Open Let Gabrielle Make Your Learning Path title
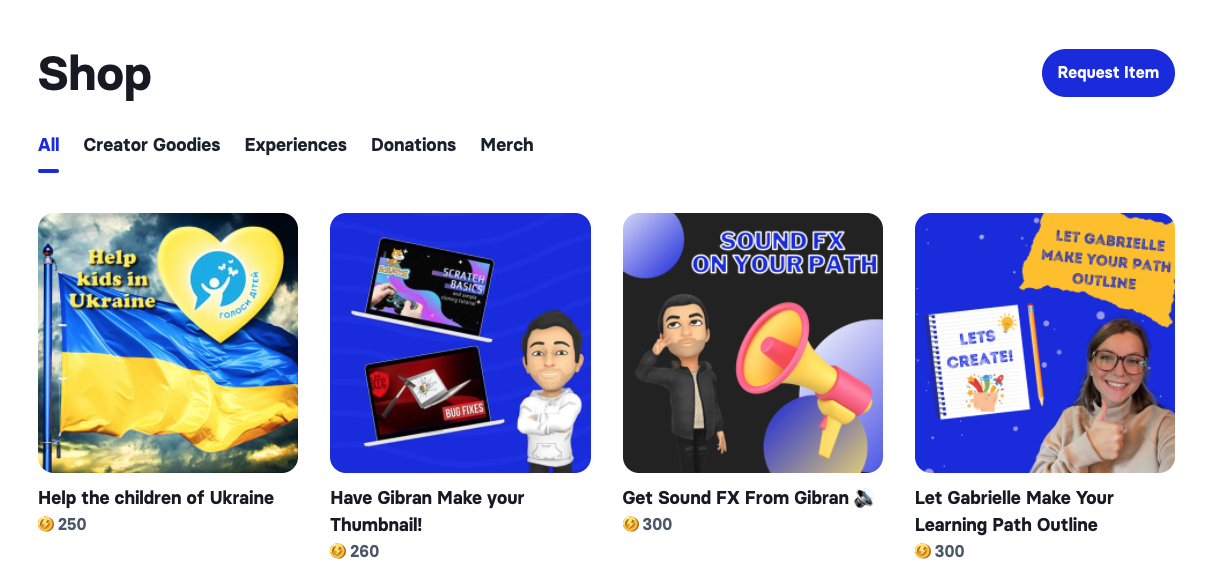 (x=1014, y=511)
